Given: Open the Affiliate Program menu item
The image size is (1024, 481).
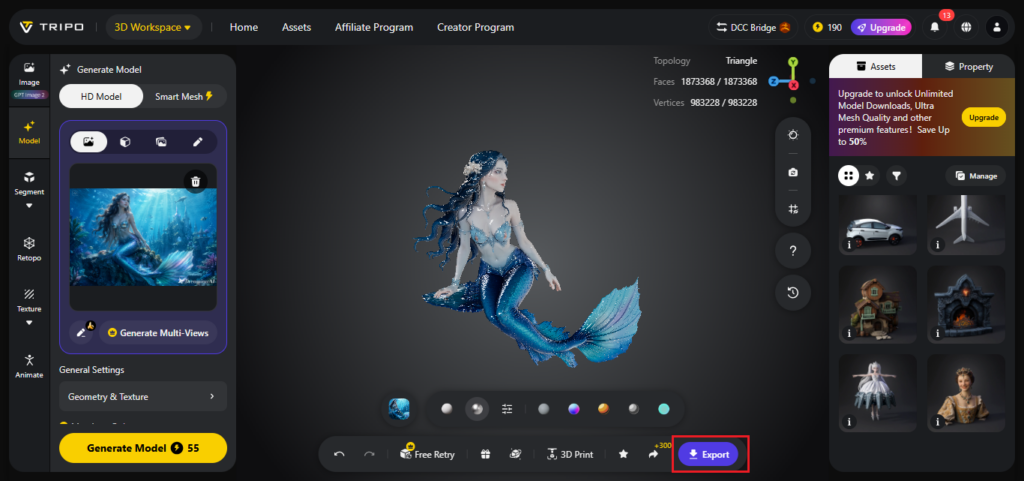Looking at the screenshot, I should (374, 27).
